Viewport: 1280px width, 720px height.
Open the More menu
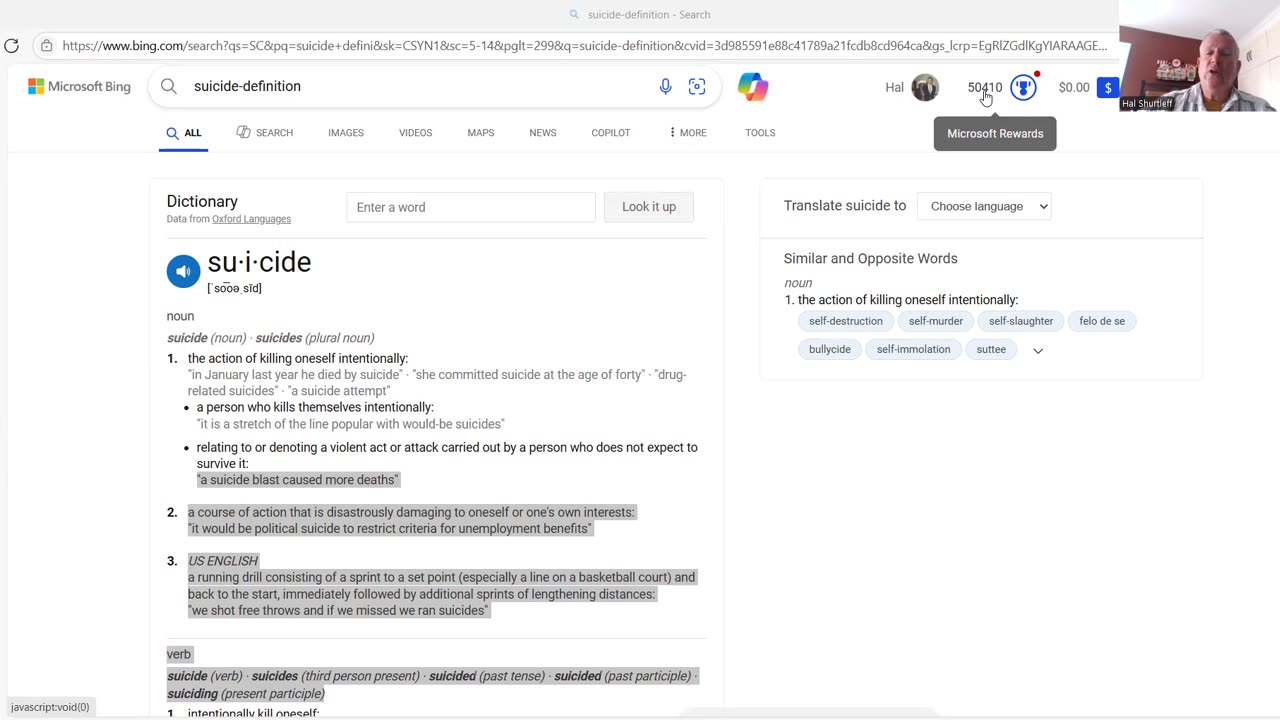[687, 133]
